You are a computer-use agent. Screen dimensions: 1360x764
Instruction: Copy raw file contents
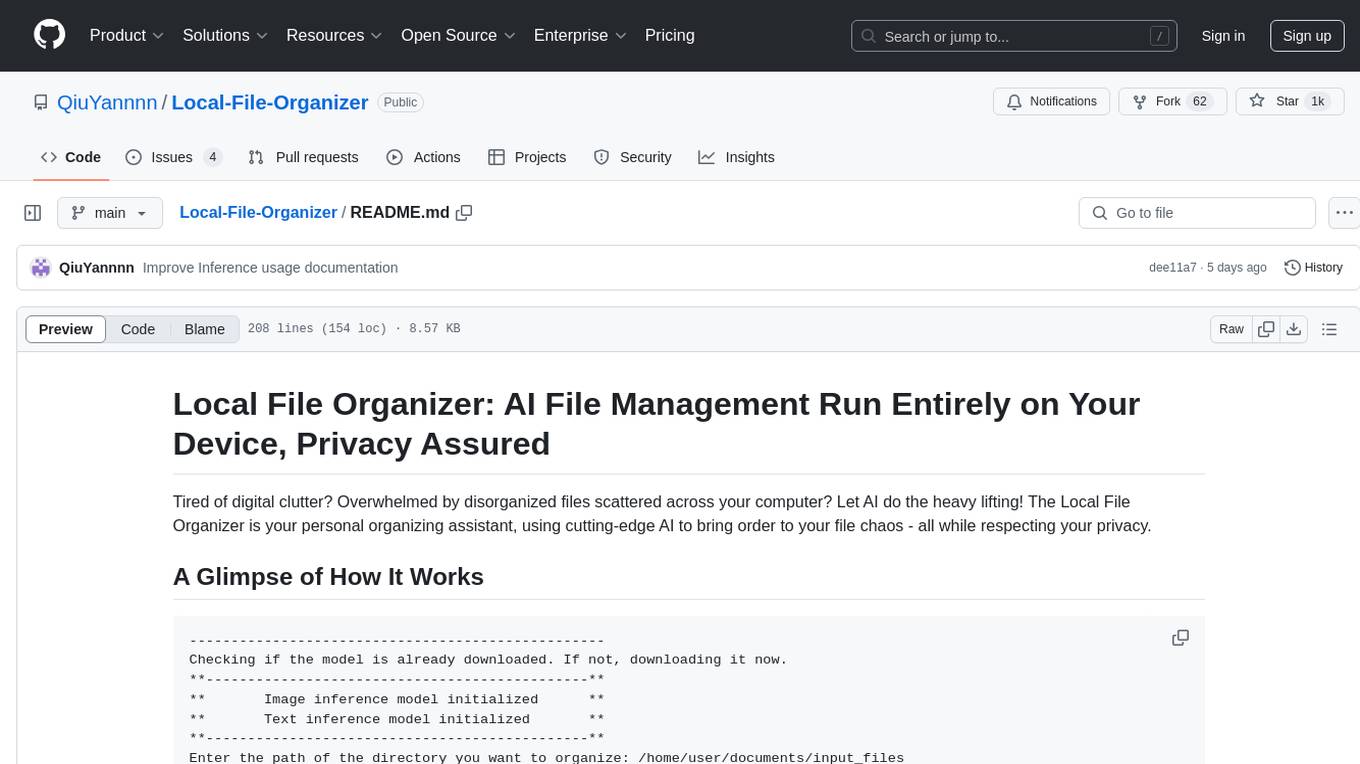tap(1266, 329)
